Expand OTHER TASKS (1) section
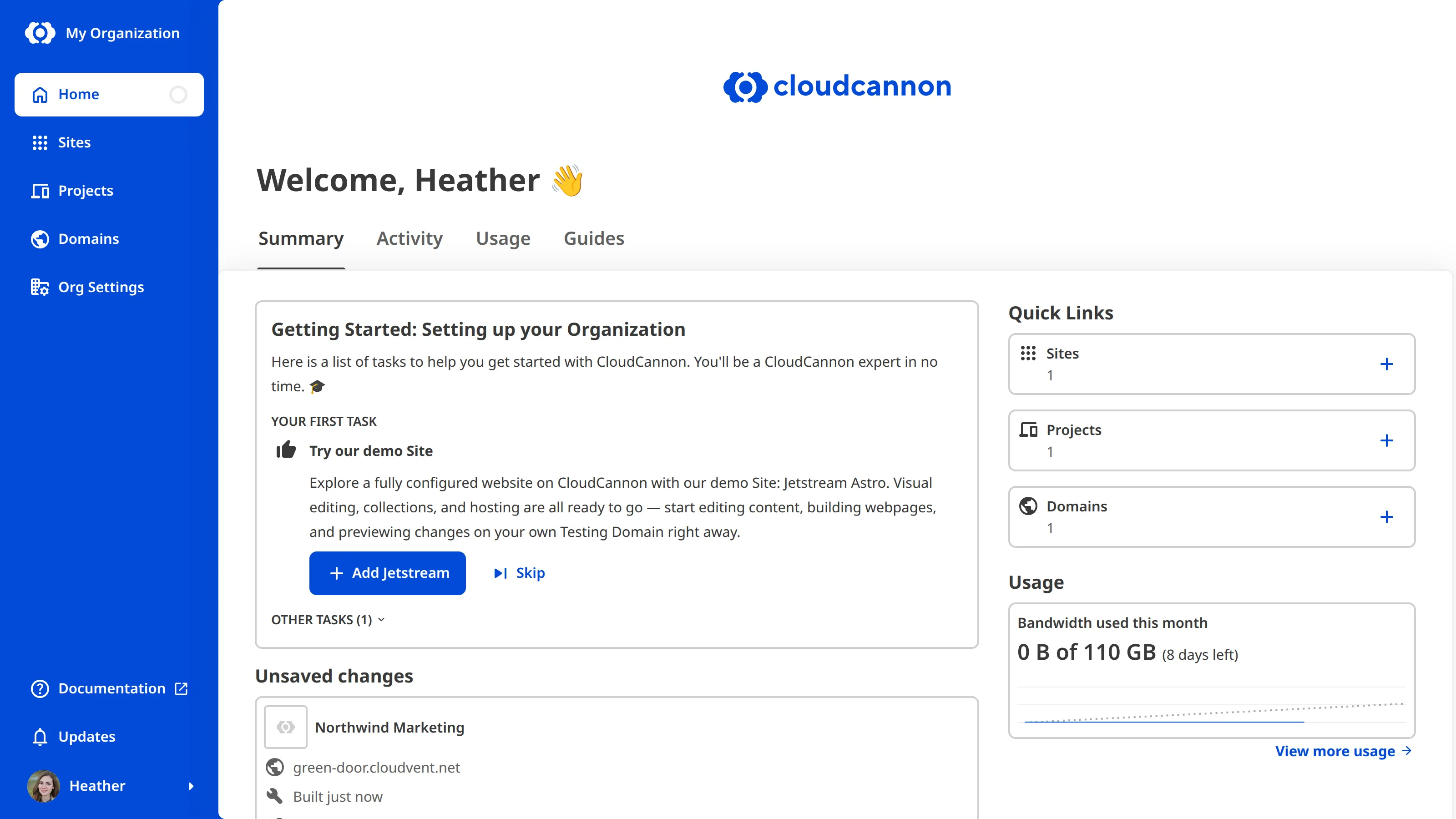 coord(328,619)
